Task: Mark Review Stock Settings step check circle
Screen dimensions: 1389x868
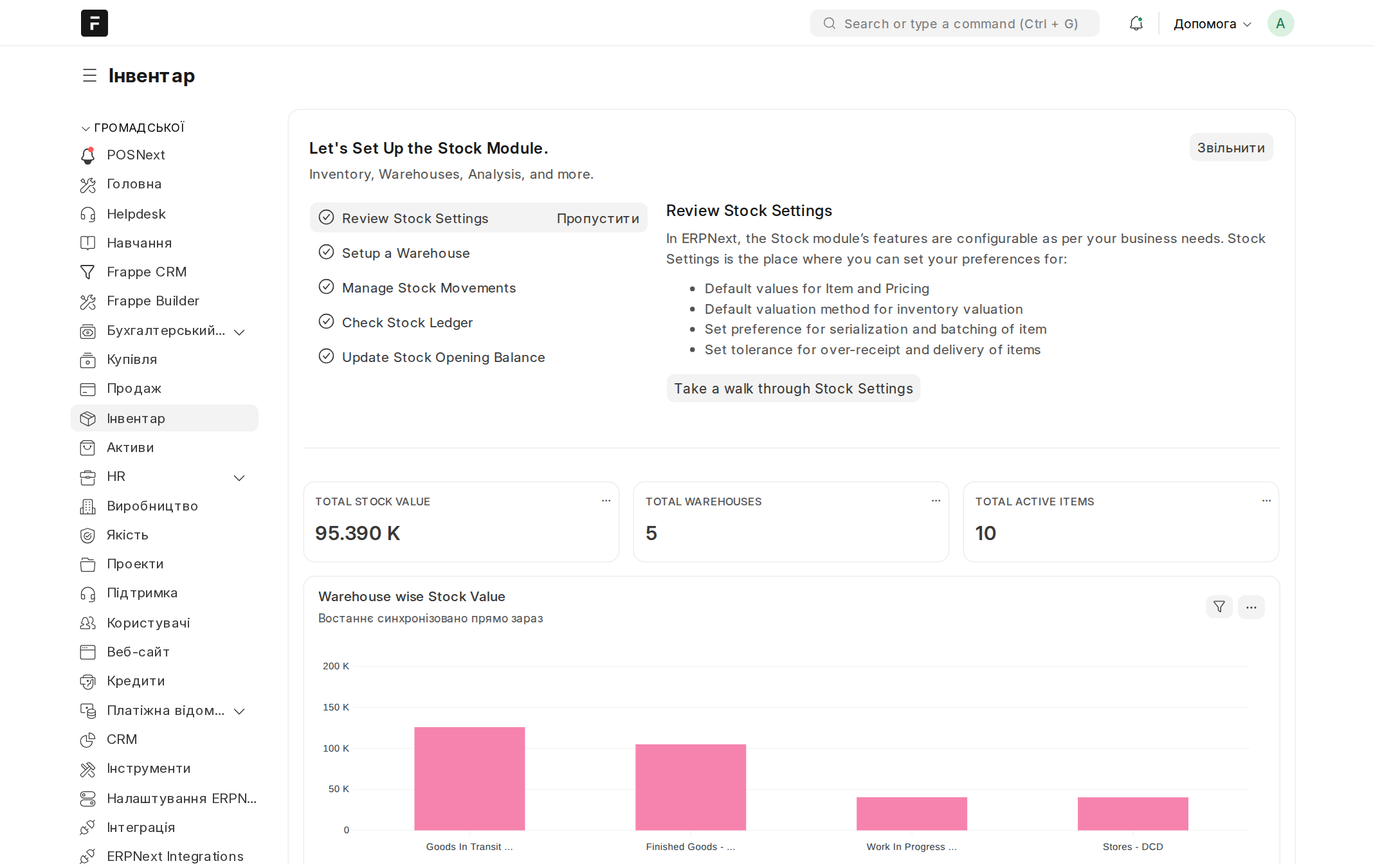Action: click(x=327, y=217)
